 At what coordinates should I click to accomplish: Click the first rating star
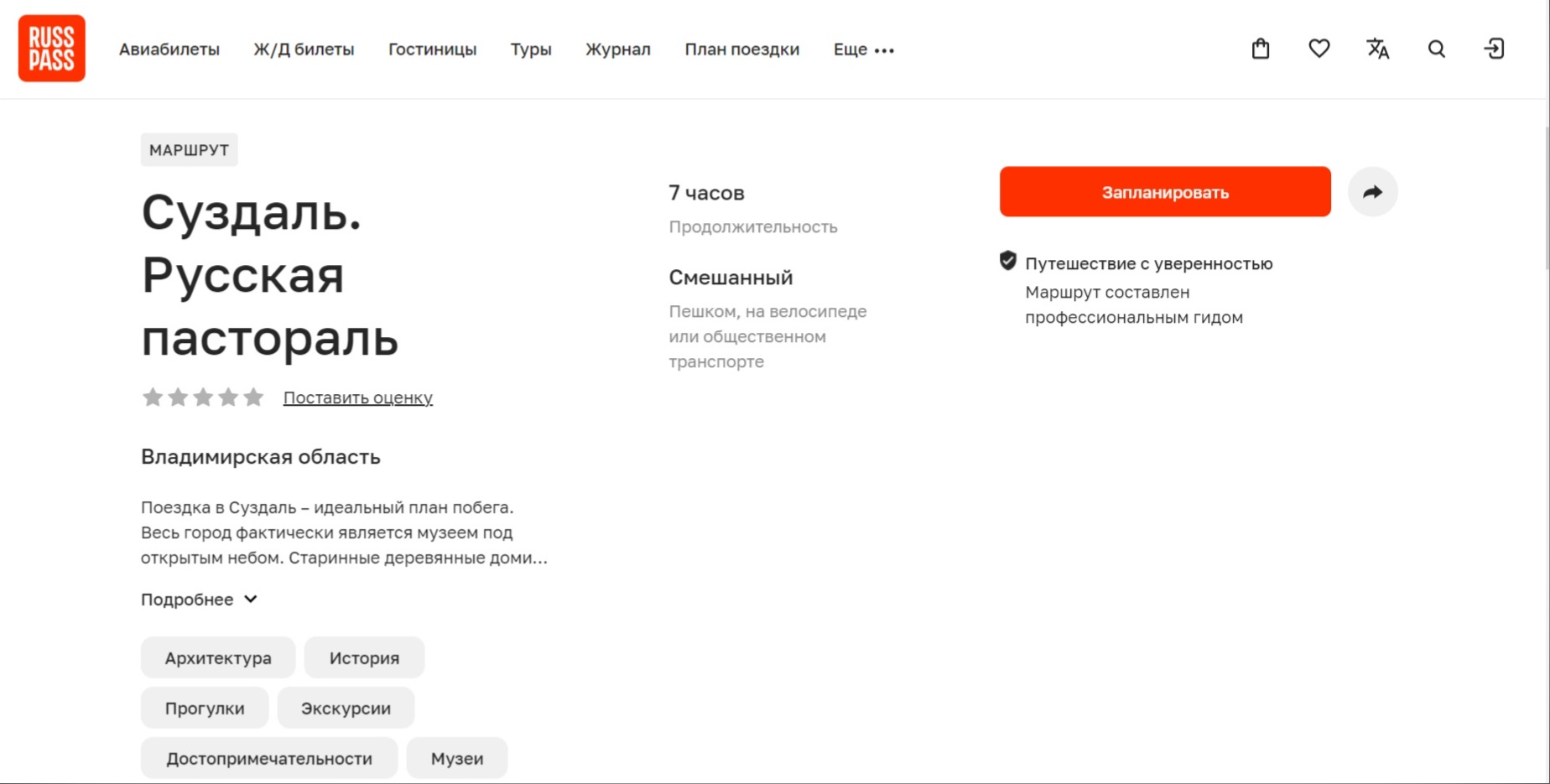153,397
